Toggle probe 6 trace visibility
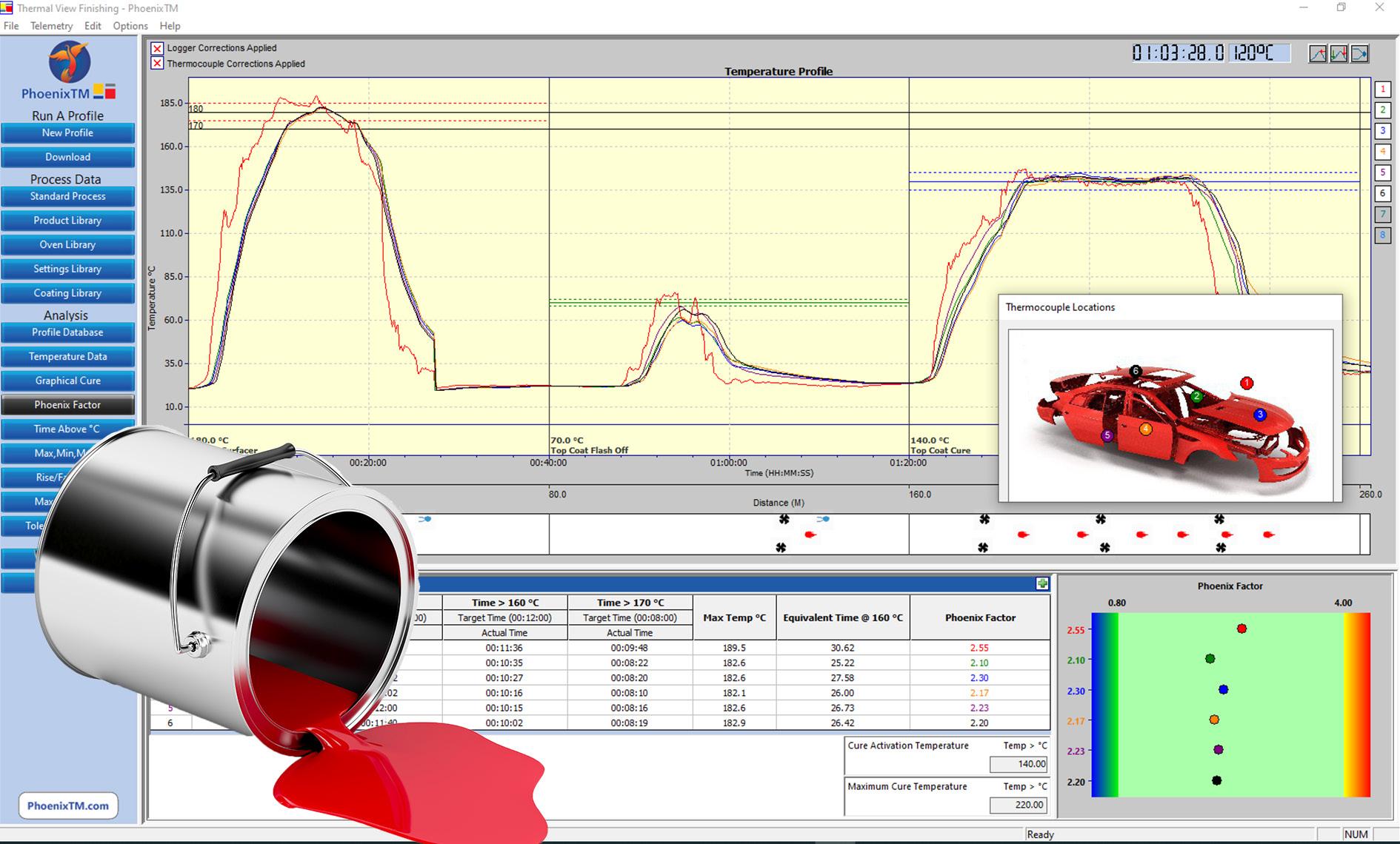1400x844 pixels. (x=1382, y=193)
